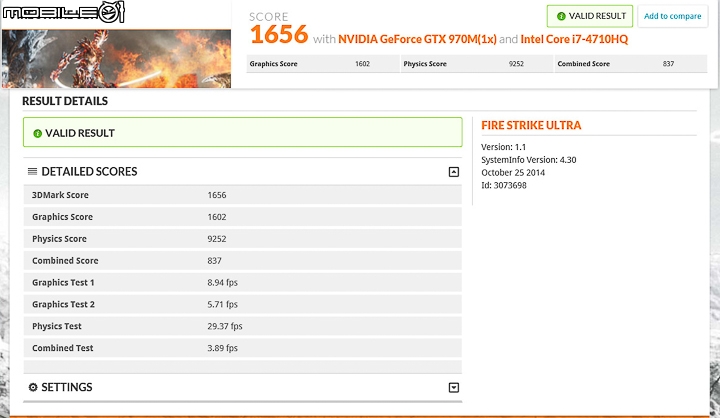Collapse the Detailed Scores section
The width and height of the screenshot is (720, 418).
454,172
